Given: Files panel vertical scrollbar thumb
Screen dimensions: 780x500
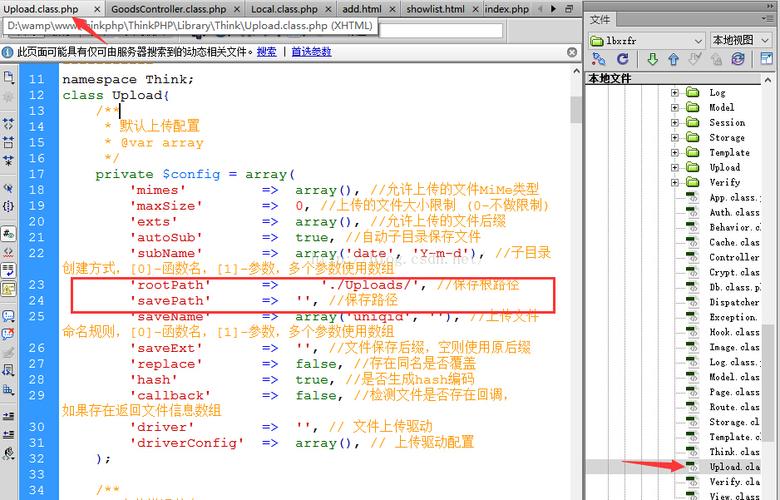Looking at the screenshot, I should pos(768,383).
